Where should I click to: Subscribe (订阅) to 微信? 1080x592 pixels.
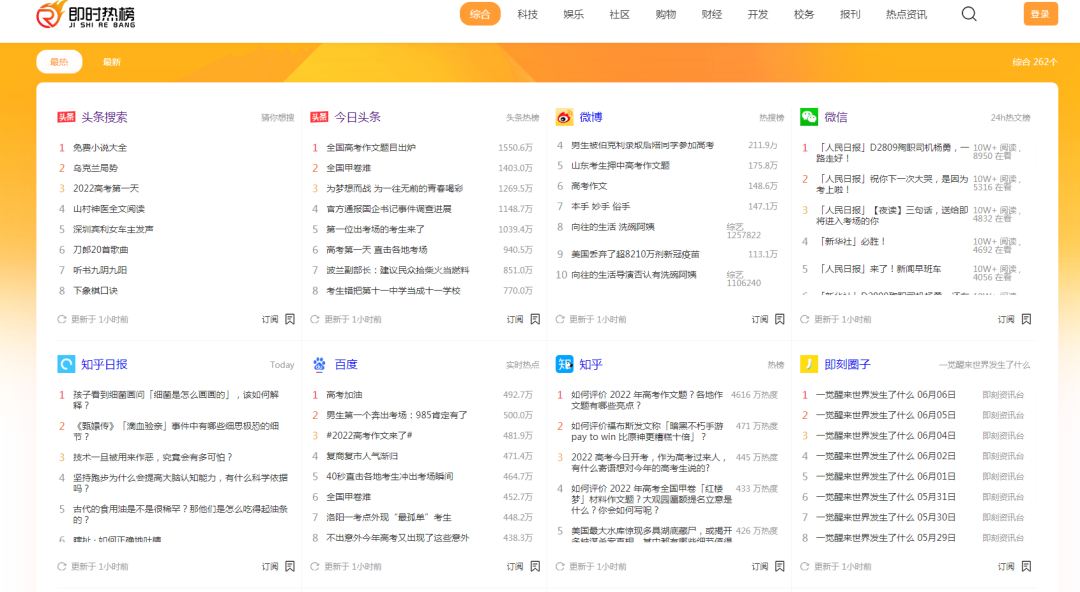click(x=1006, y=319)
